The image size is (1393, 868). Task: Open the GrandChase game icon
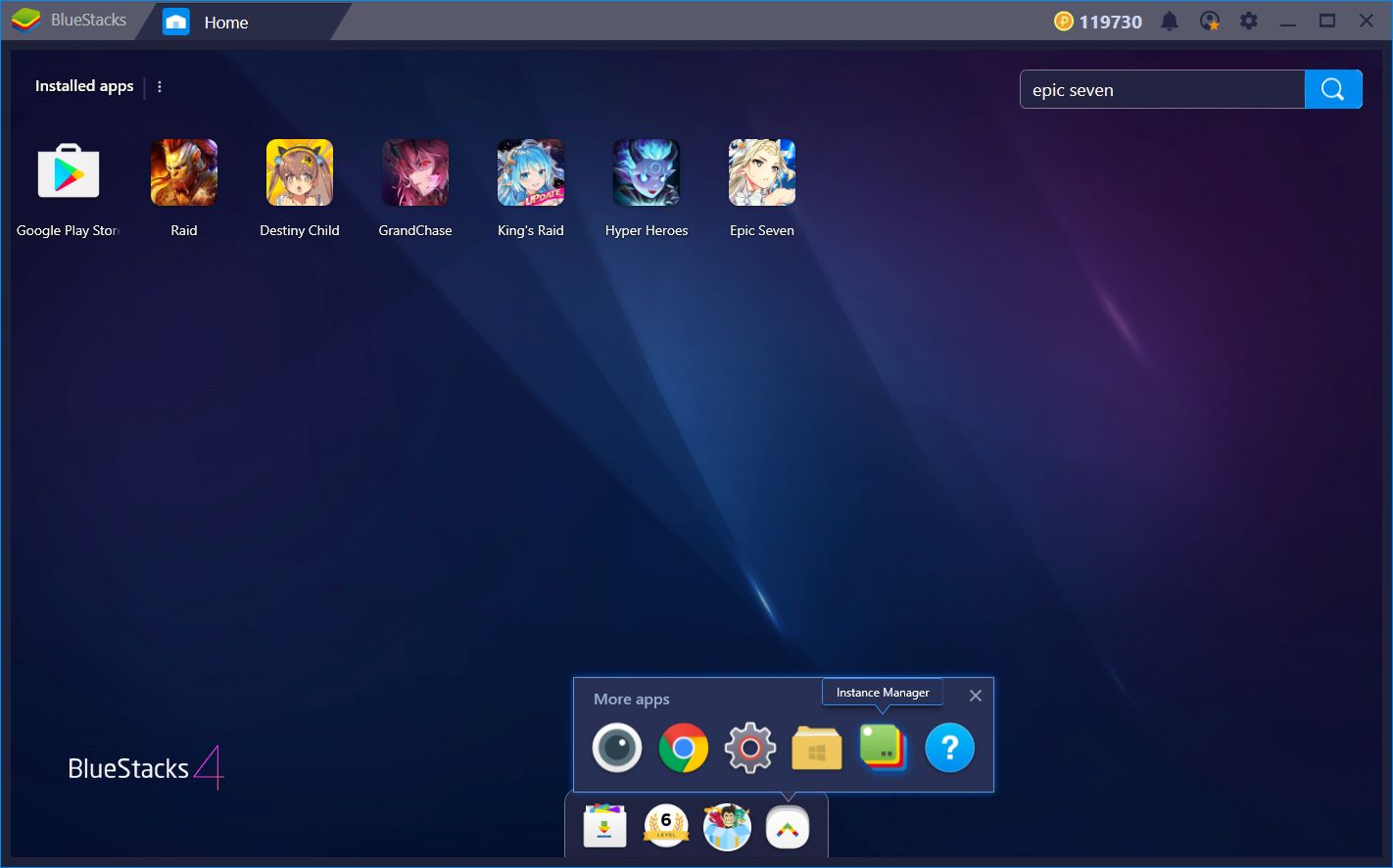pos(415,172)
